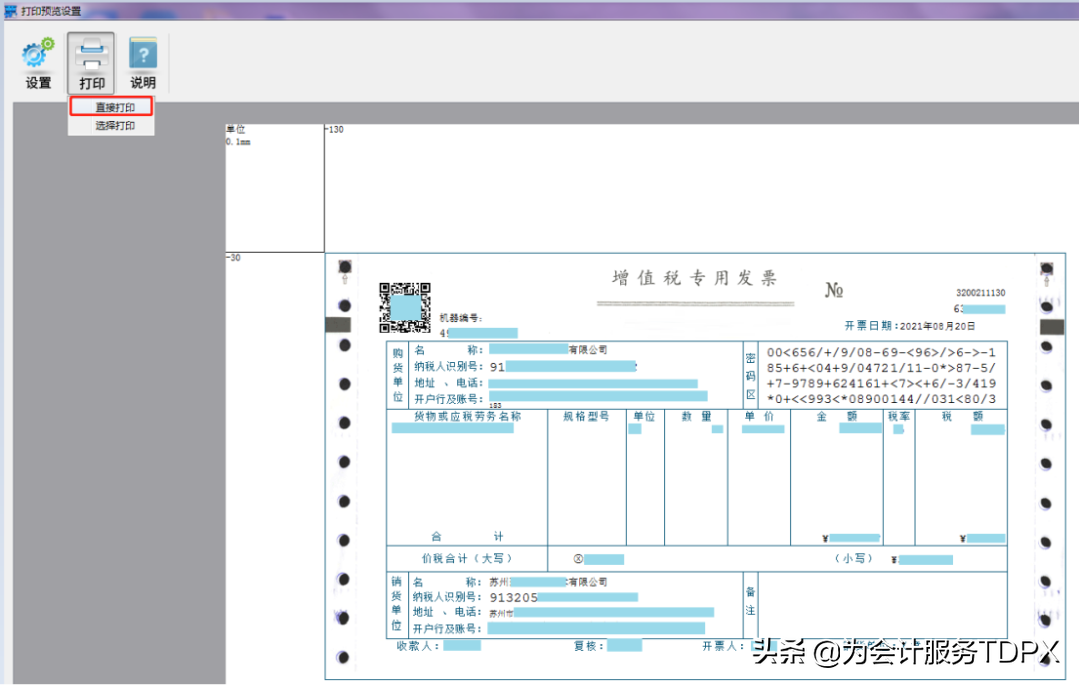
Task: Click the 增值税专用发票 invoice title
Action: point(694,278)
